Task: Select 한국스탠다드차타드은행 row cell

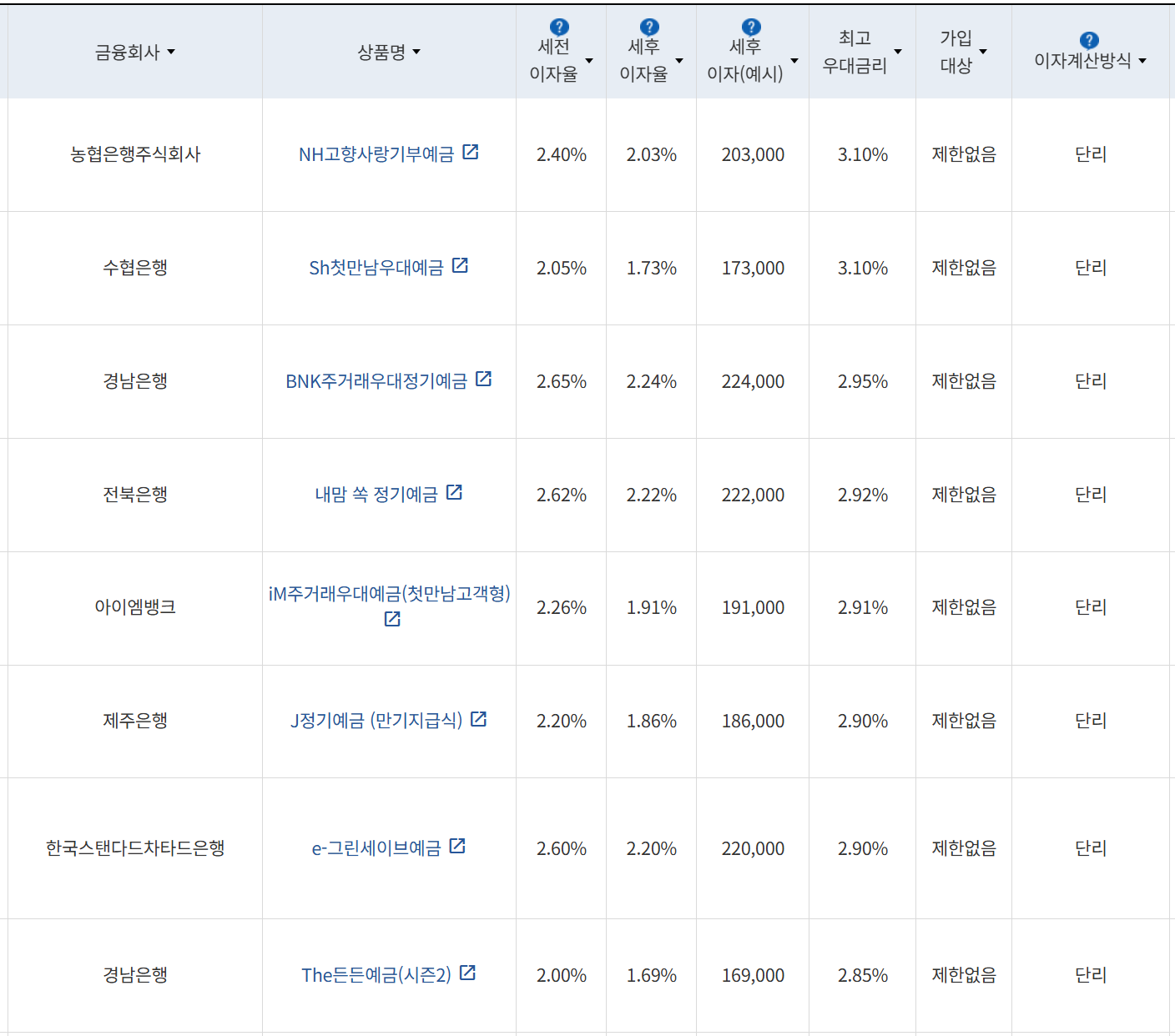Action: (x=135, y=848)
